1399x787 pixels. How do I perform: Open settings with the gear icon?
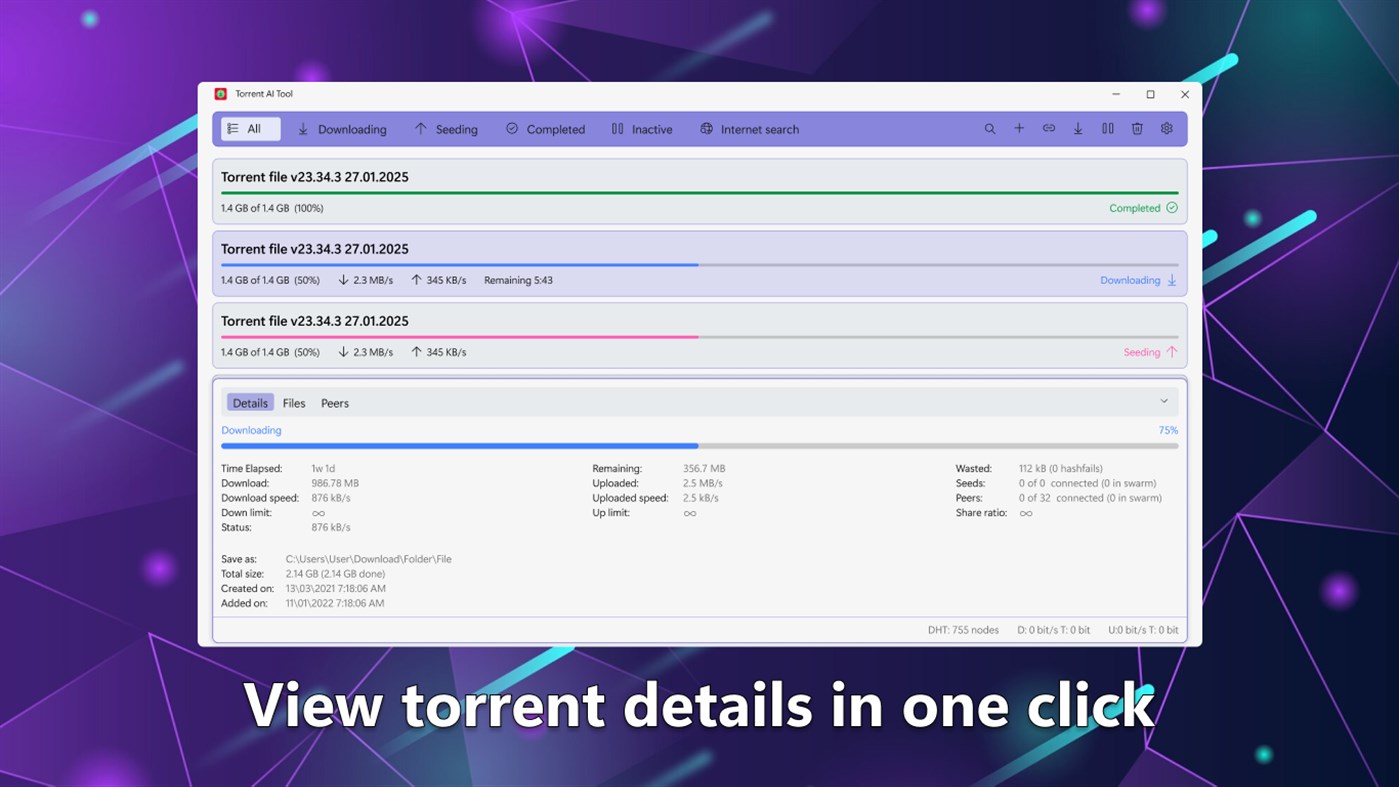click(1166, 128)
